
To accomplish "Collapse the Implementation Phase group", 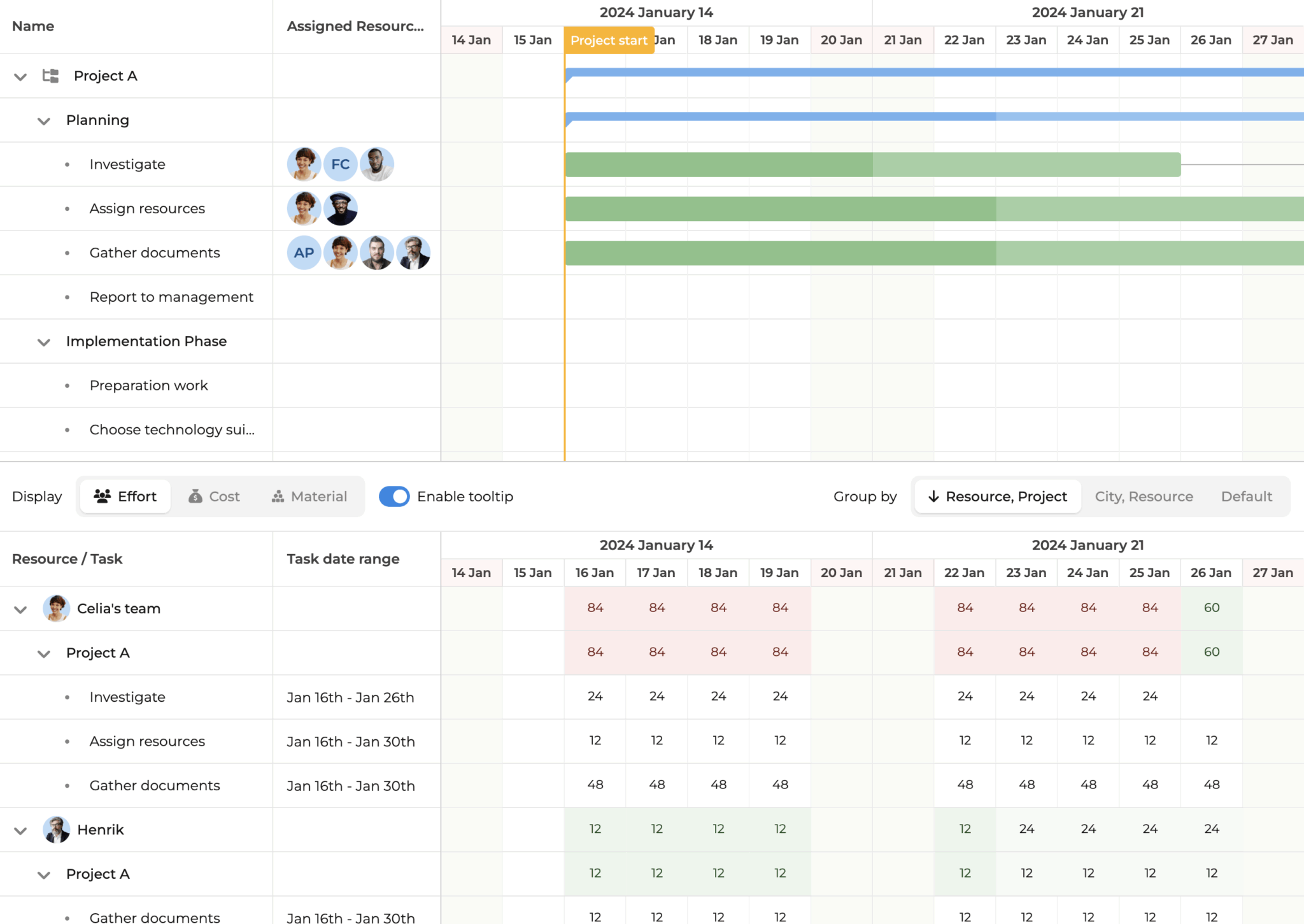I will coord(43,342).
